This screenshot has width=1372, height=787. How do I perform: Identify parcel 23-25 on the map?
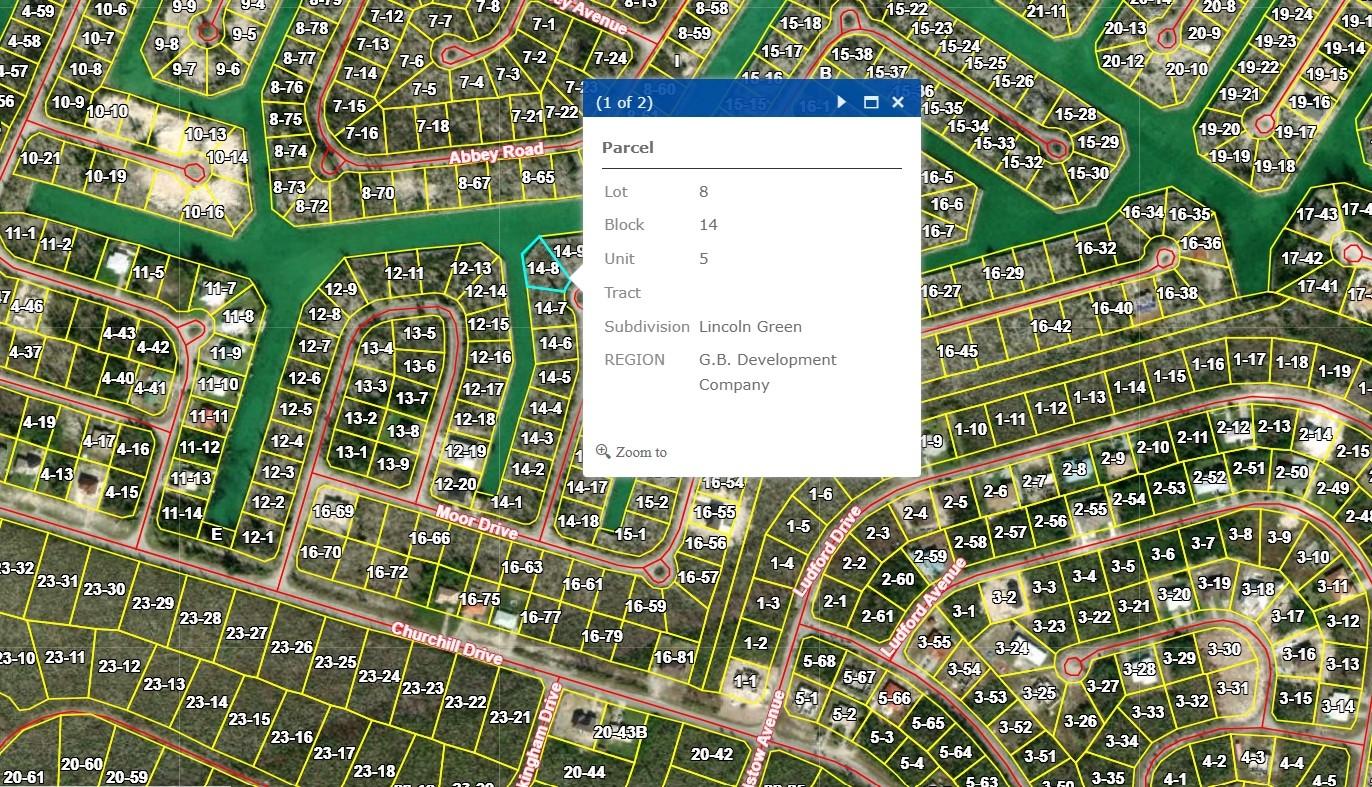(x=335, y=662)
